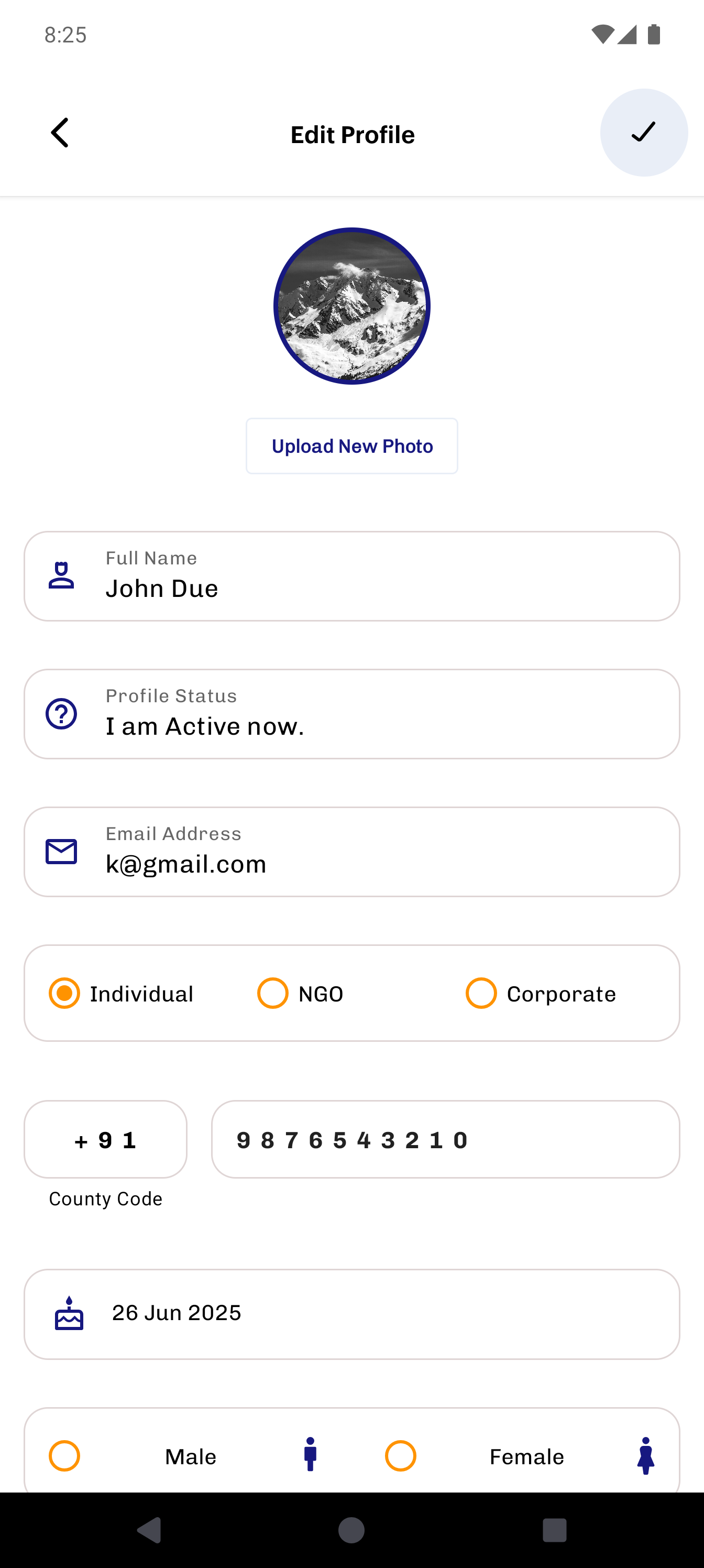Viewport: 704px width, 1568px height.
Task: Click the female figure icon
Action: 645,1455
